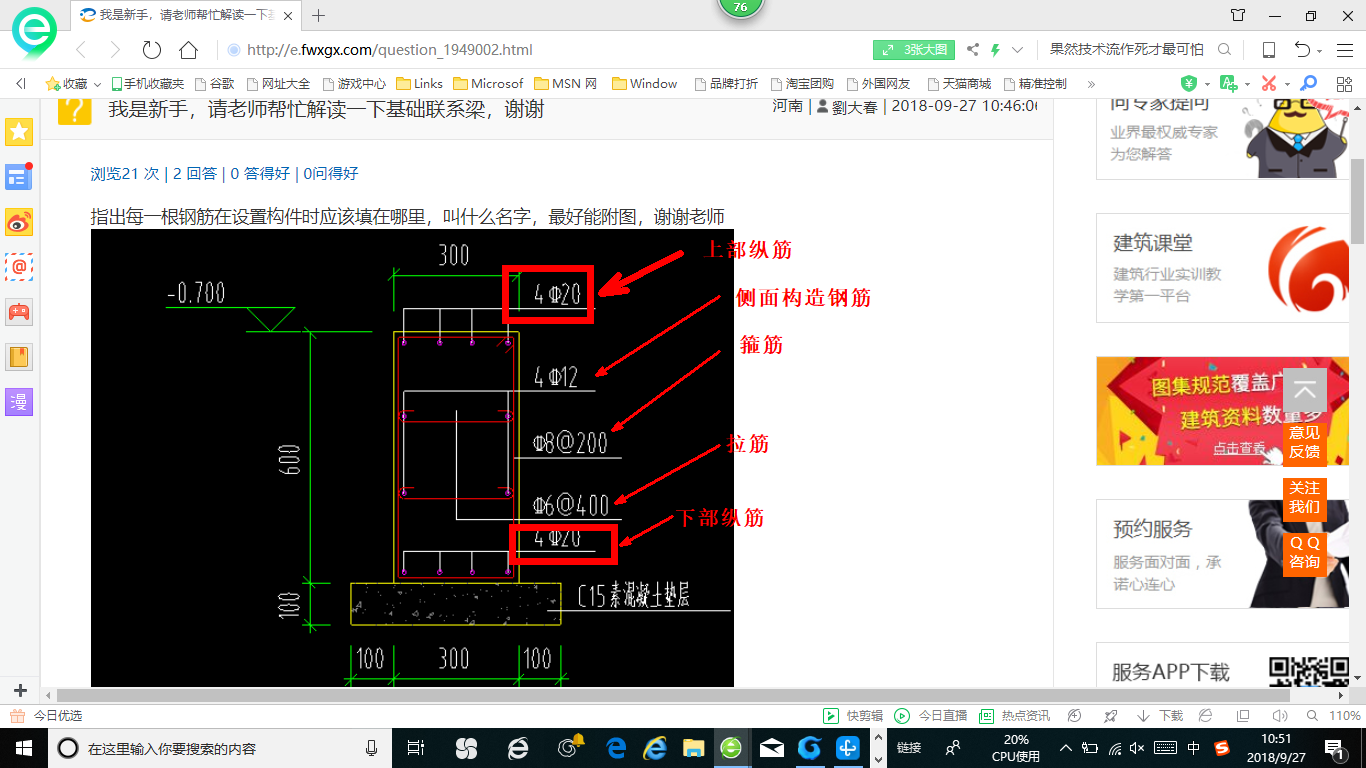Click the 3张大图 green button
Image resolution: width=1366 pixels, height=768 pixels.
point(914,50)
